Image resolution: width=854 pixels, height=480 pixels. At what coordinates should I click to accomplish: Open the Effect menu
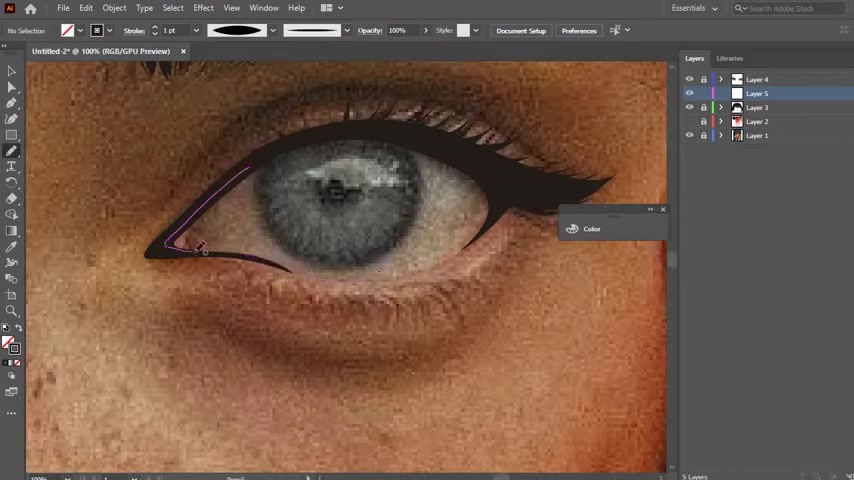point(203,8)
